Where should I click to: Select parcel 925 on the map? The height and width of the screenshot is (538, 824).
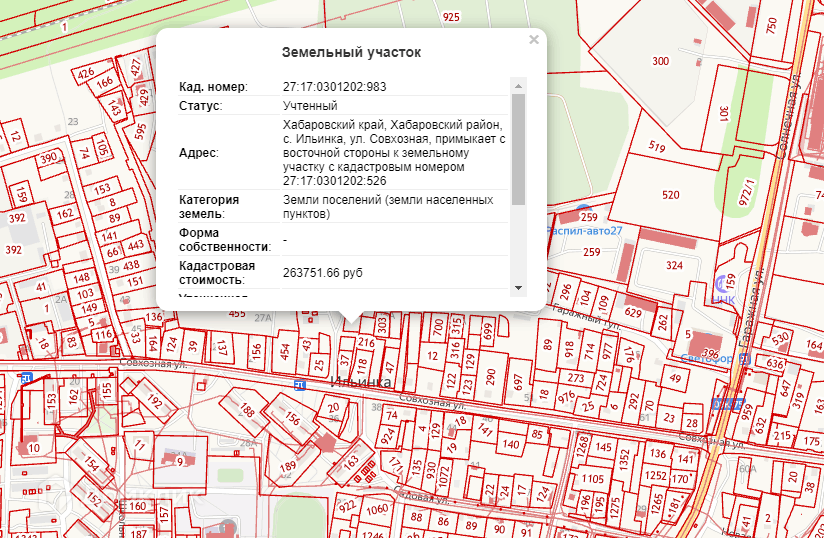tap(451, 17)
